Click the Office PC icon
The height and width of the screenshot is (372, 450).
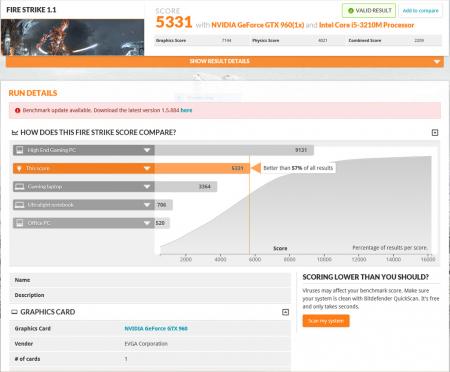(20, 223)
